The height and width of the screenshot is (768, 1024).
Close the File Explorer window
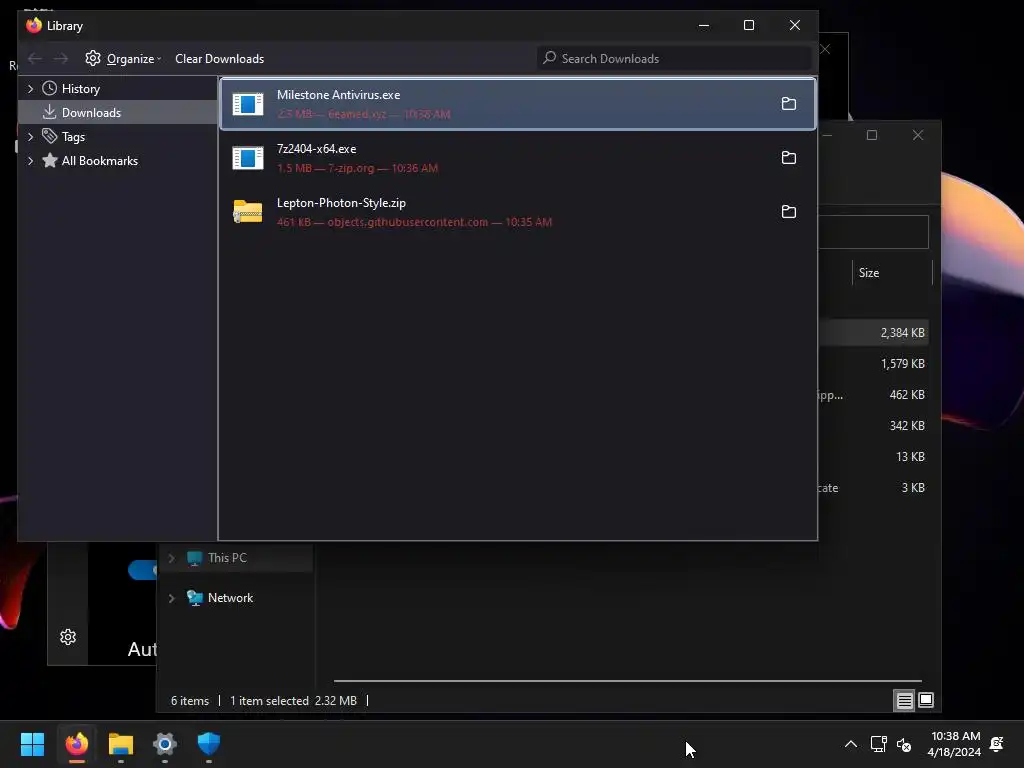(x=918, y=135)
